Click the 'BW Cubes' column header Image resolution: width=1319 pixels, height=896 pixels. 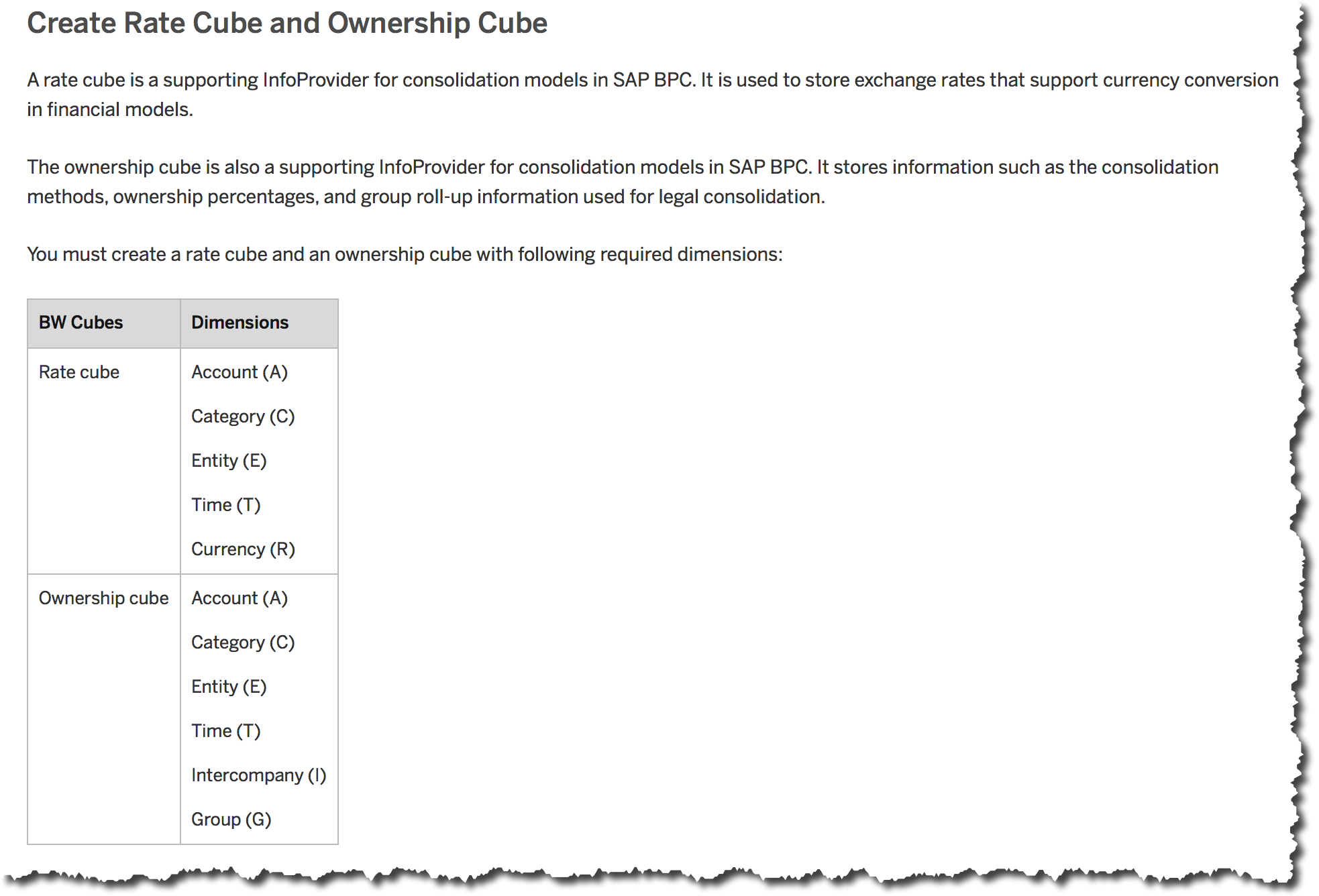pos(81,323)
